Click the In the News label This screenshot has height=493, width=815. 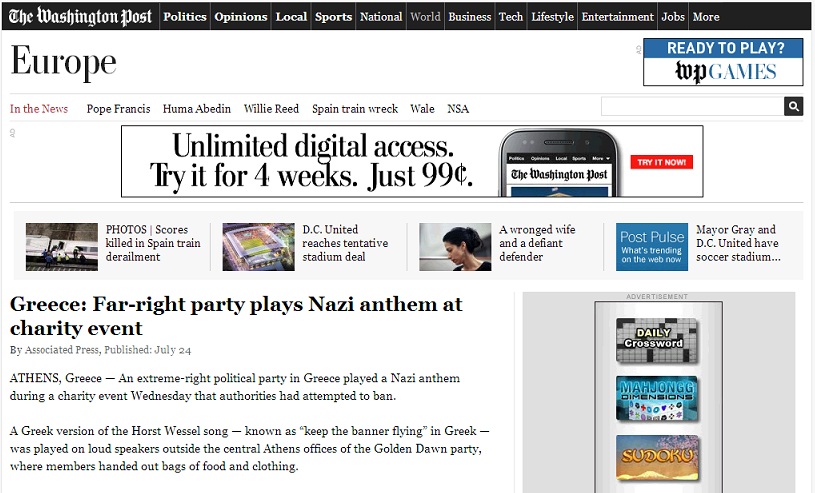pyautogui.click(x=39, y=109)
